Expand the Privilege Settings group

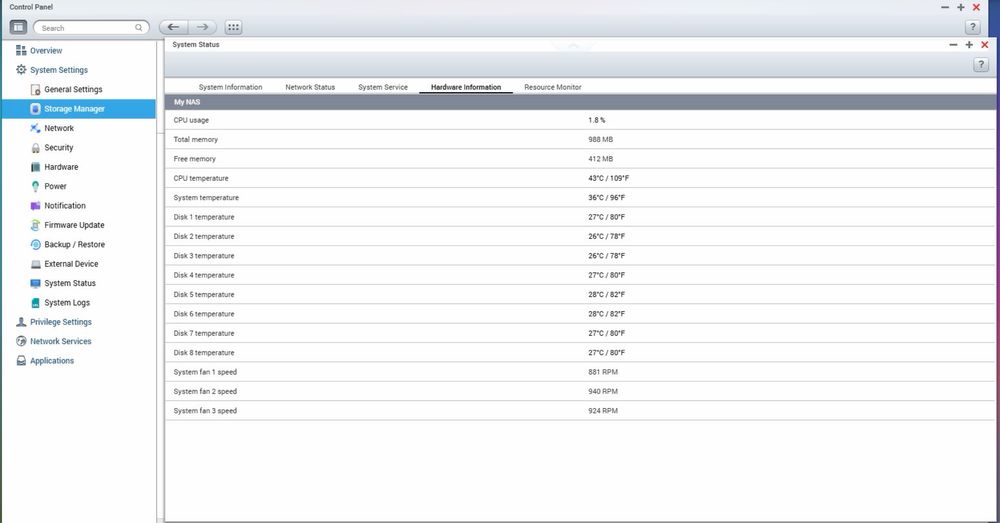(x=61, y=322)
